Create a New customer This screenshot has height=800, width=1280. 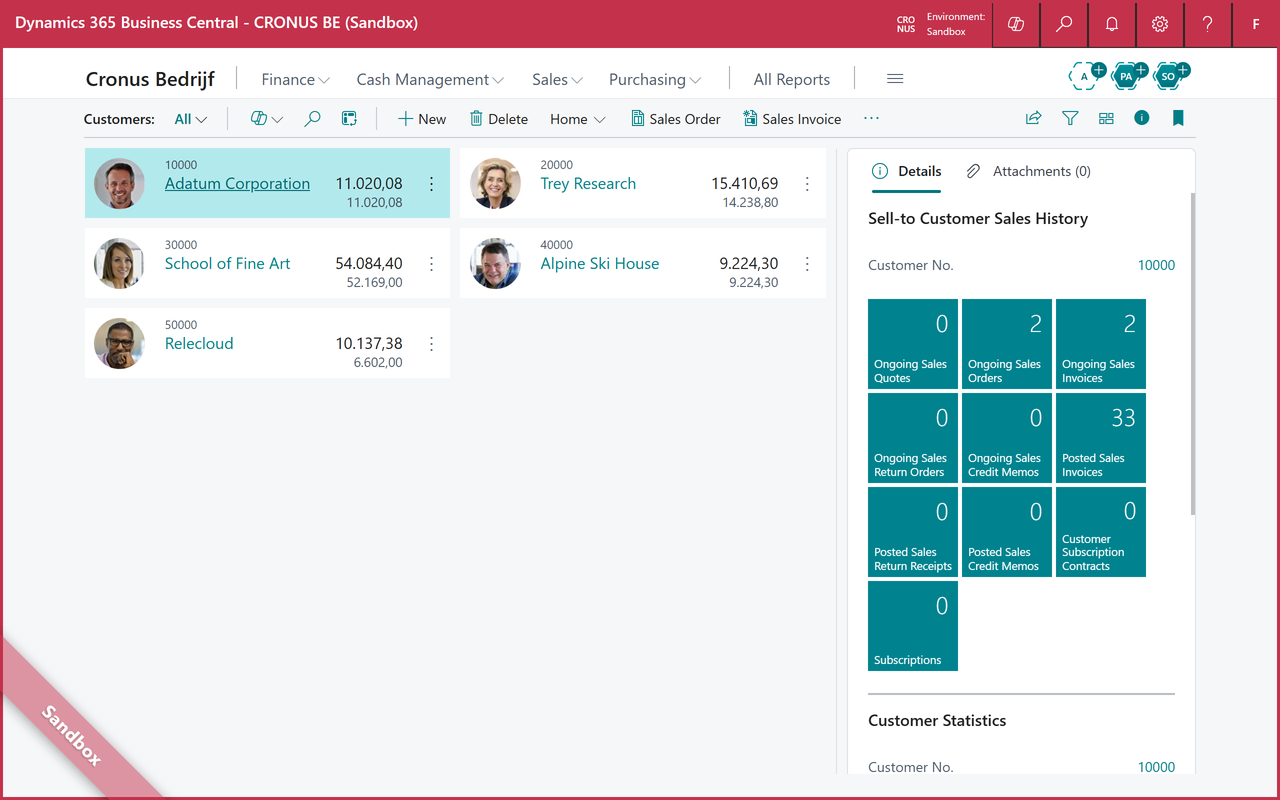pos(422,119)
